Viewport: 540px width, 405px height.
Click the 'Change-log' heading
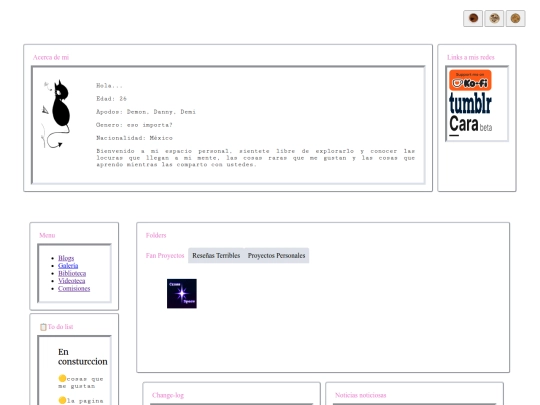(168, 395)
